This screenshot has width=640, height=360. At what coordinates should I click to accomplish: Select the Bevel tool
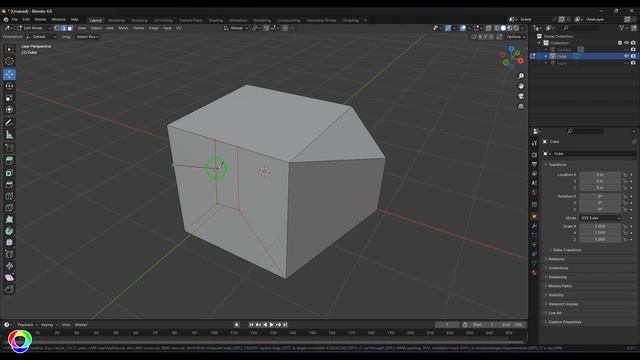(x=9, y=184)
